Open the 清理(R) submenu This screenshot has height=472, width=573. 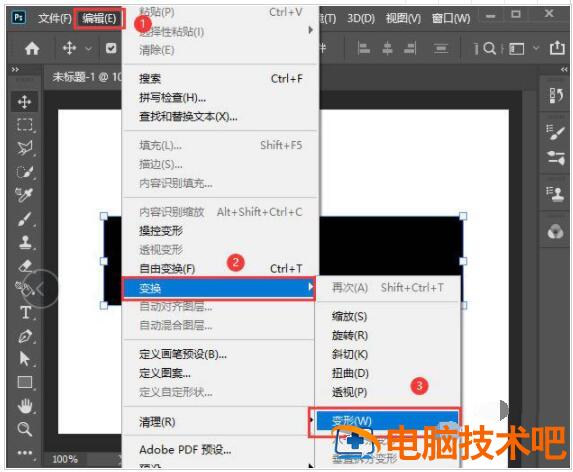tap(219, 422)
